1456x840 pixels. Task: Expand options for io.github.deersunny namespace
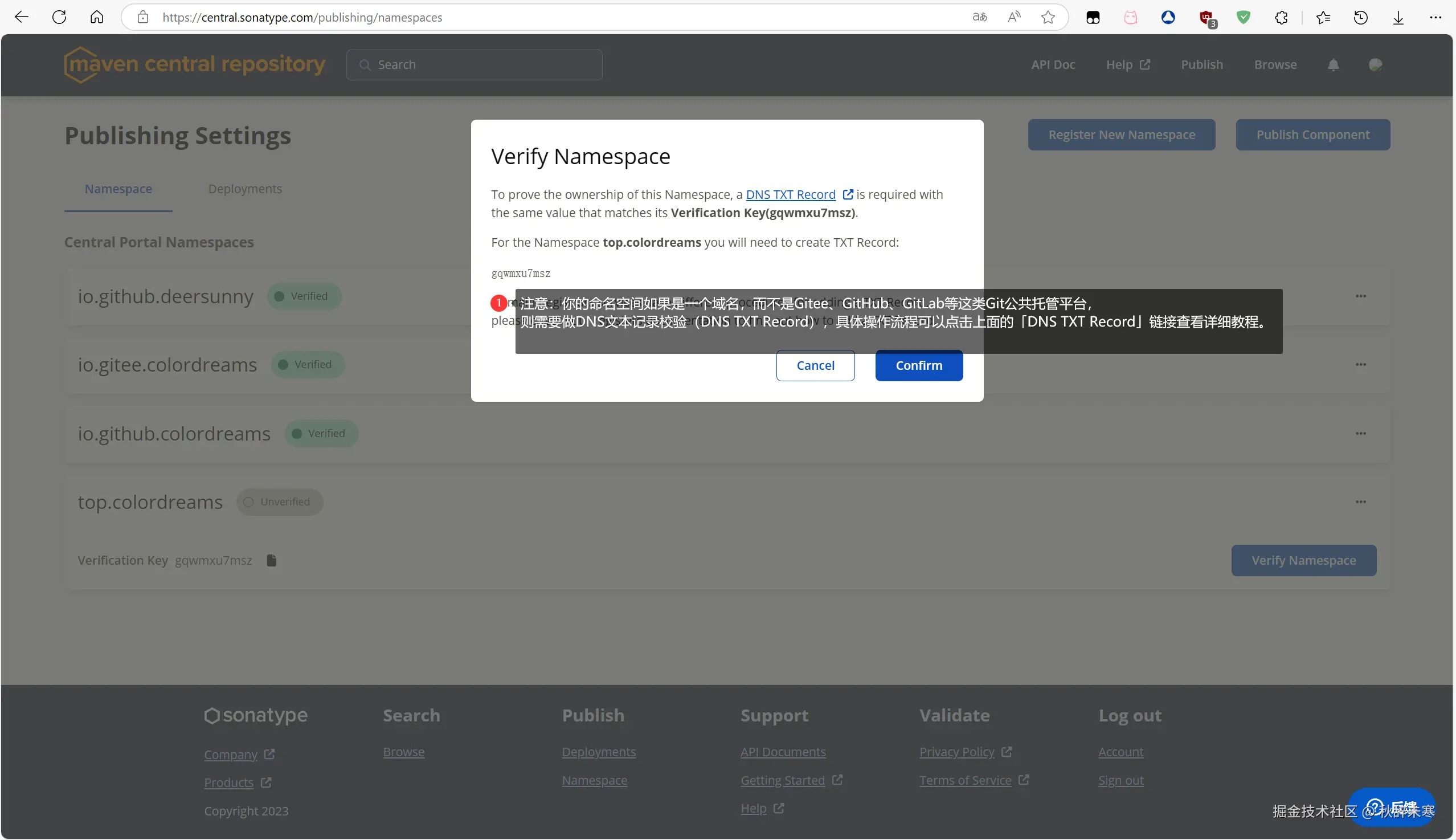click(x=1360, y=296)
